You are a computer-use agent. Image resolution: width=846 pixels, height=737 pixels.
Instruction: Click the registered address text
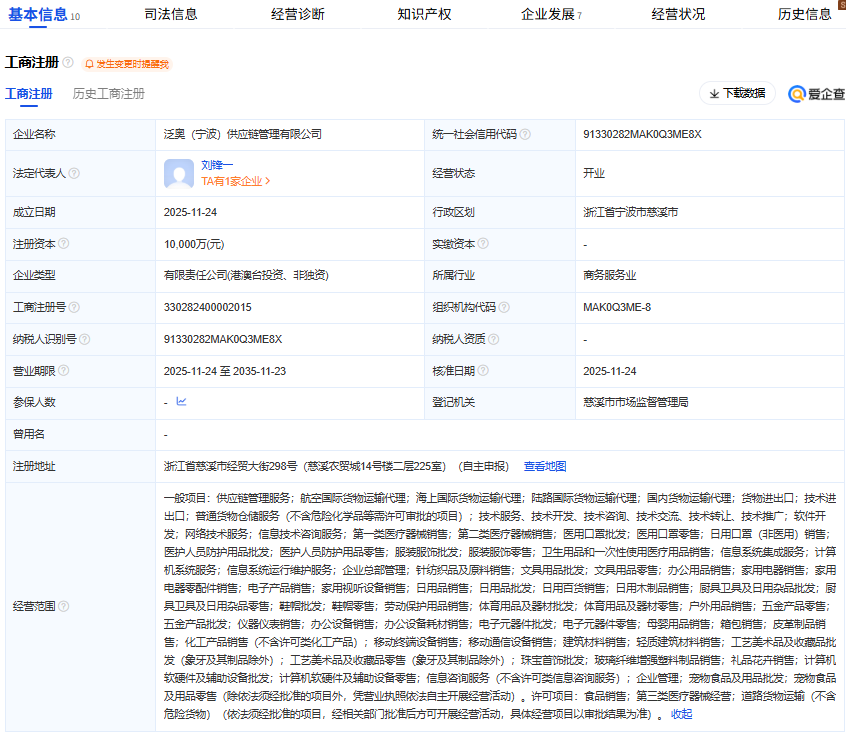point(336,466)
